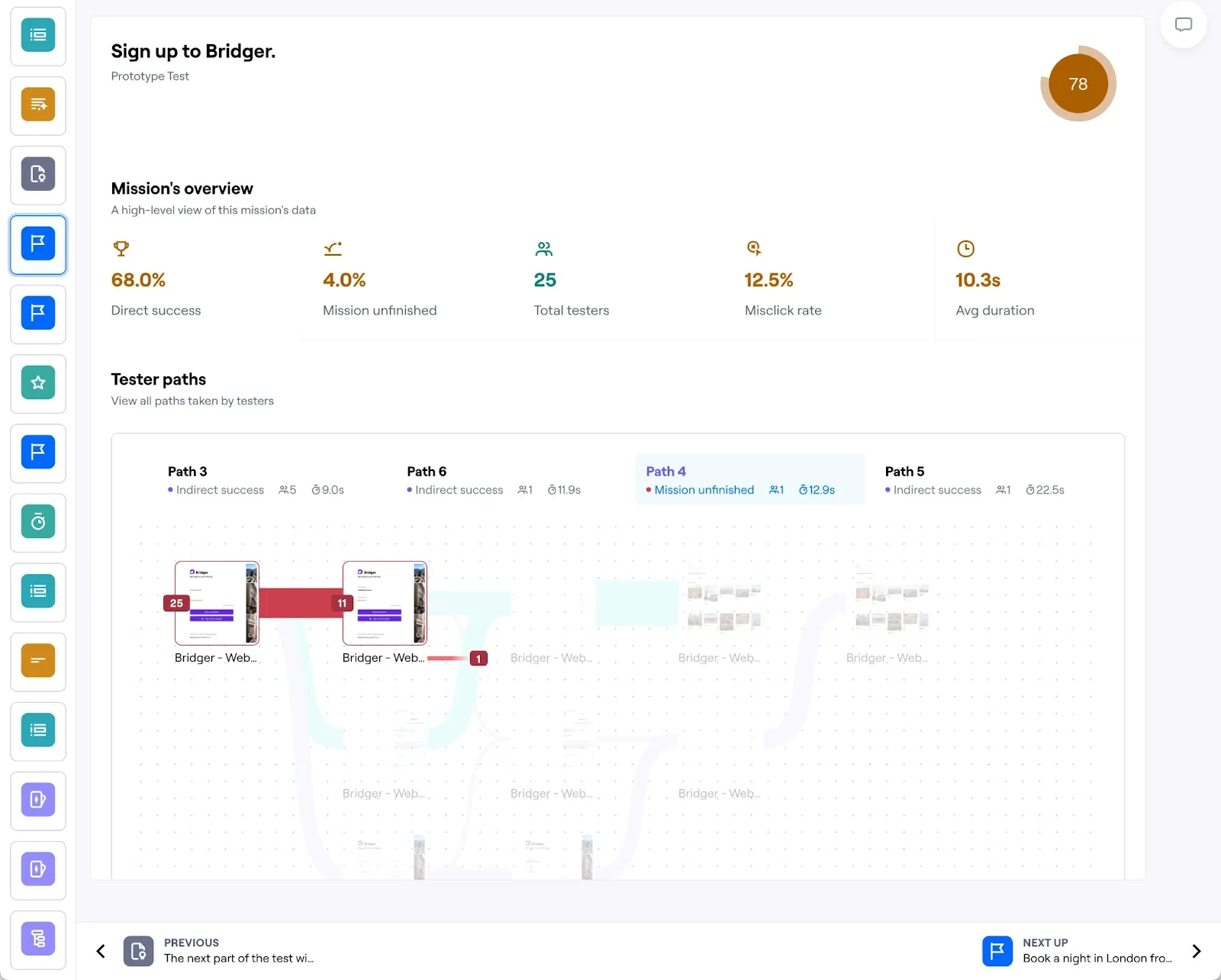Image resolution: width=1221 pixels, height=980 pixels.
Task: Select the first multiple-choice question block
Action: point(37,36)
